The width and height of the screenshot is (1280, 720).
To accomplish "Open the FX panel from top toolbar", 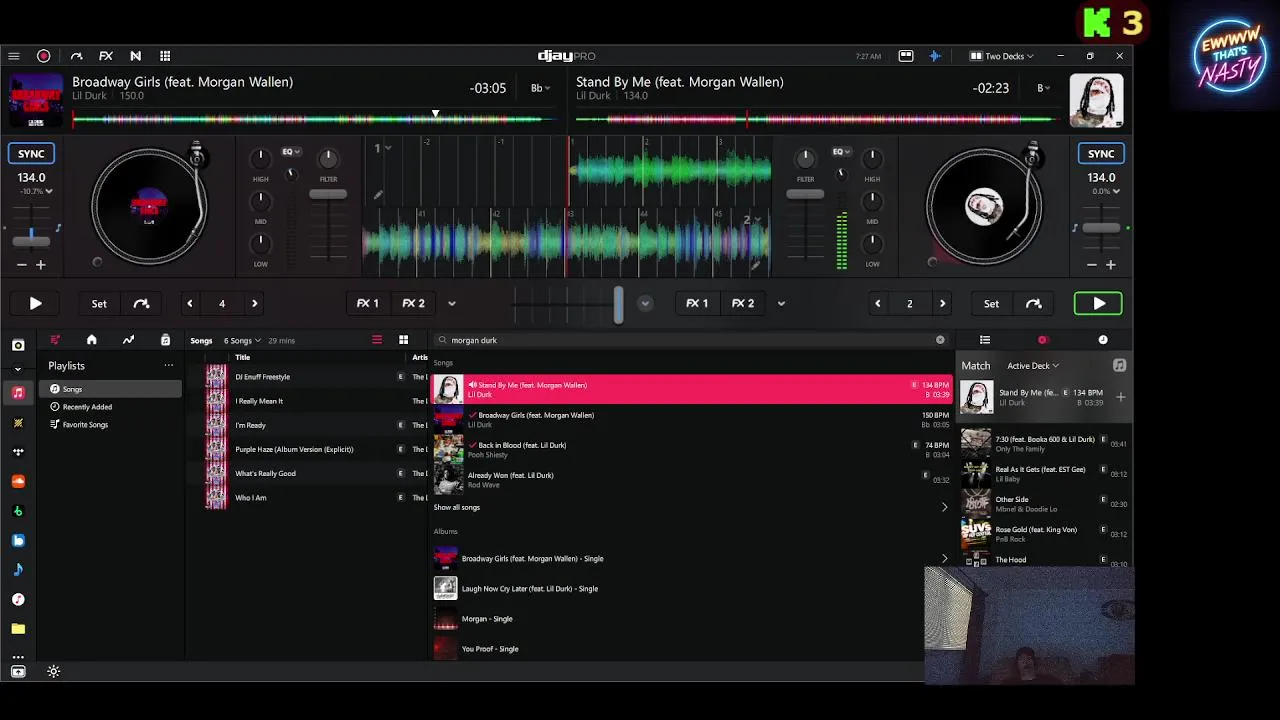I will tap(106, 56).
